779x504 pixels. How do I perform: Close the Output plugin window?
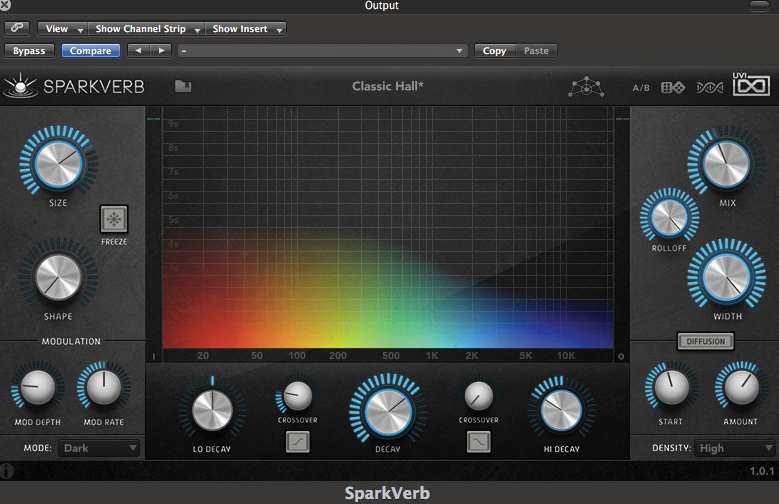point(5,5)
